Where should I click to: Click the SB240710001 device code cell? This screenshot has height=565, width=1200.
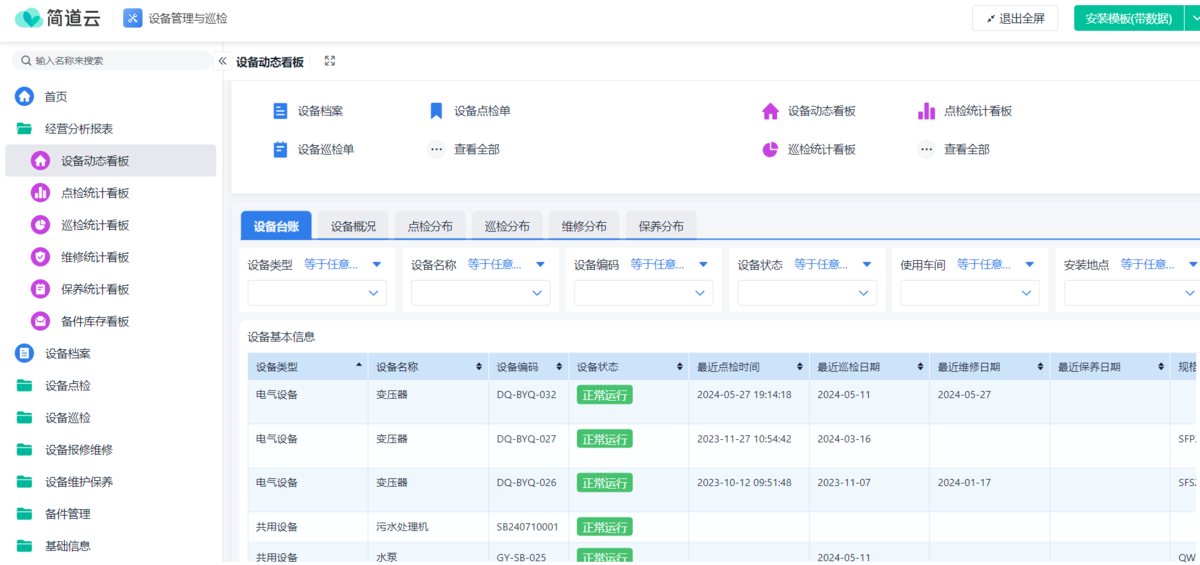(528, 527)
